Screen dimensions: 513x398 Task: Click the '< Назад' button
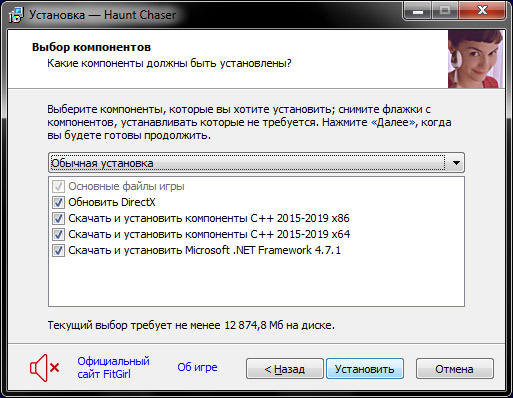tap(285, 369)
